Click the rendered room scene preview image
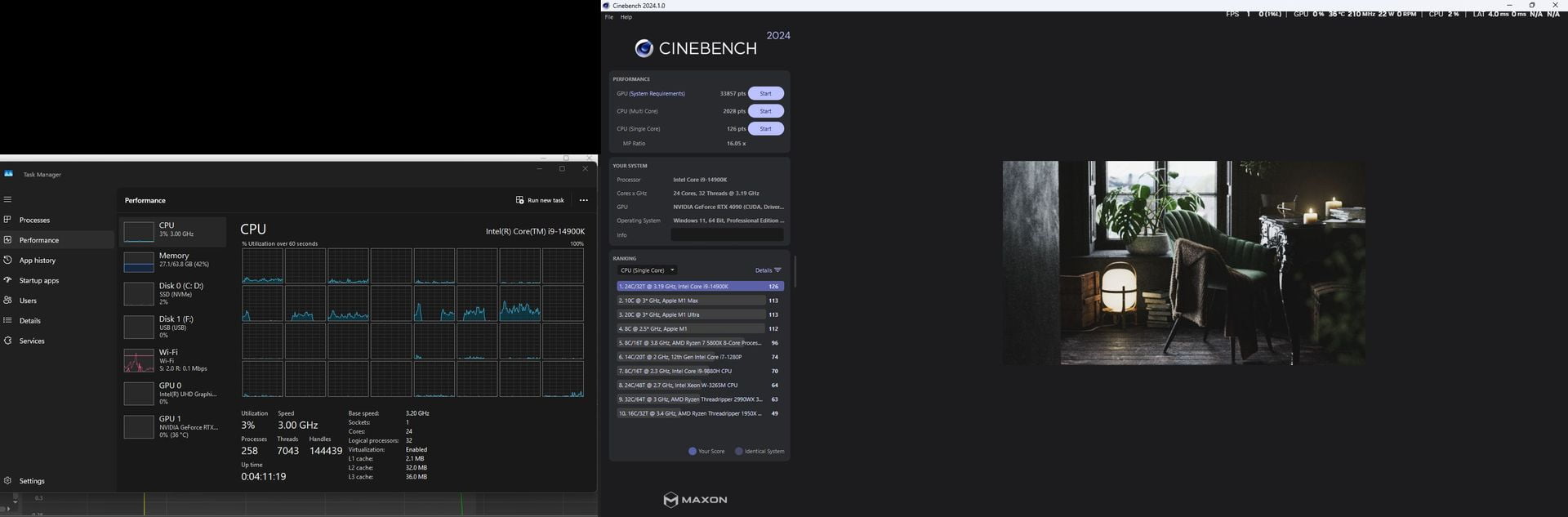1568x517 pixels. (1183, 262)
